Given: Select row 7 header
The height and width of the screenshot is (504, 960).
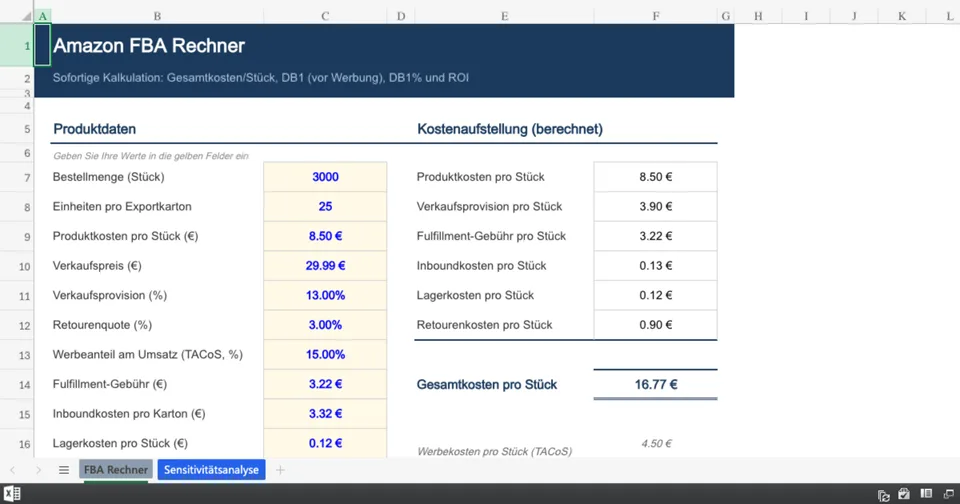Looking at the screenshot, I should click(x=17, y=177).
